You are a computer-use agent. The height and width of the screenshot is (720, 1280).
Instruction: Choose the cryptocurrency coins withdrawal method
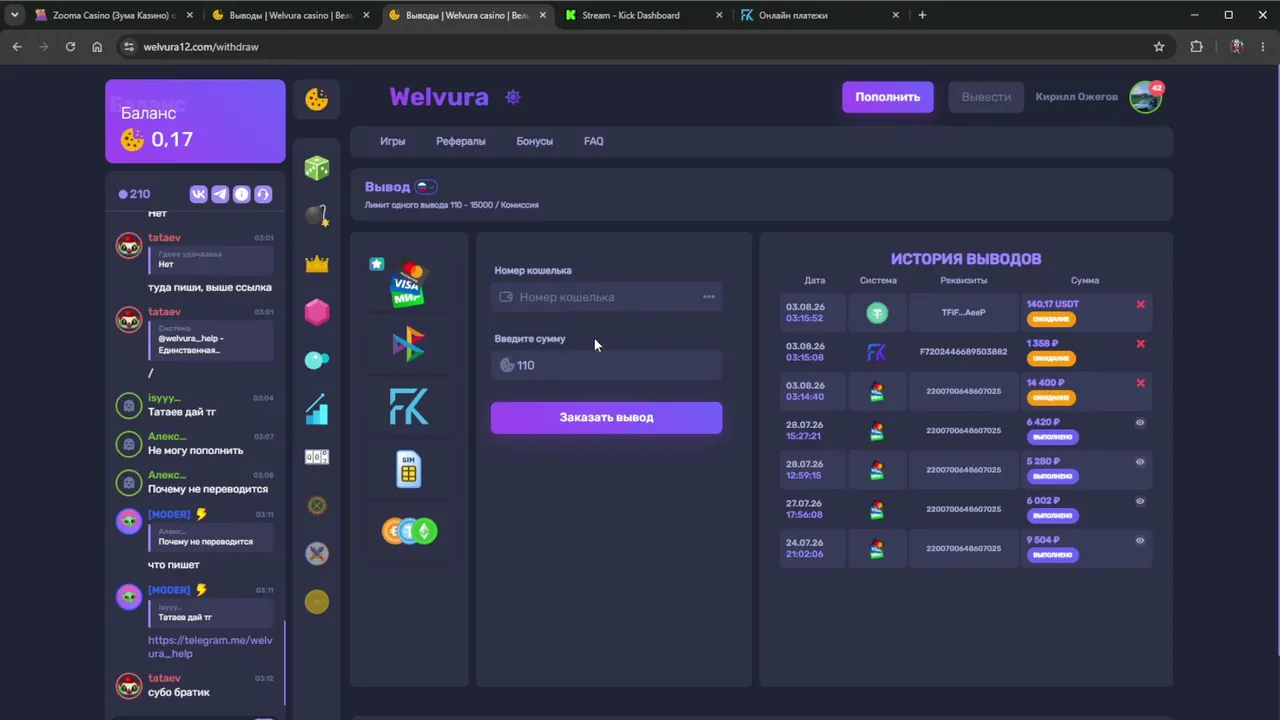coord(409,531)
